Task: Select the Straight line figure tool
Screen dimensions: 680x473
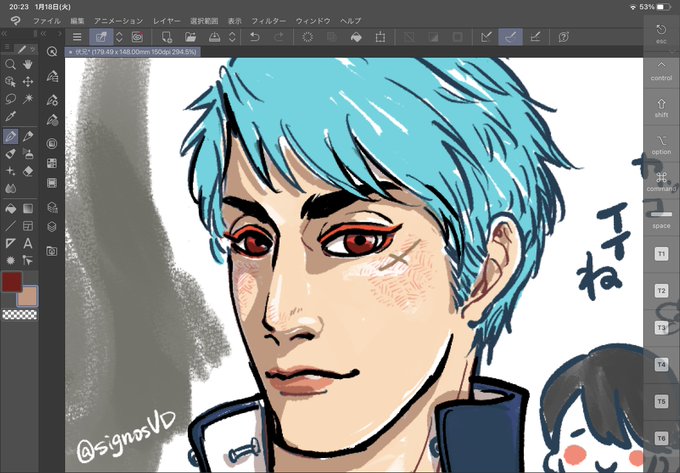Action: [x=10, y=226]
